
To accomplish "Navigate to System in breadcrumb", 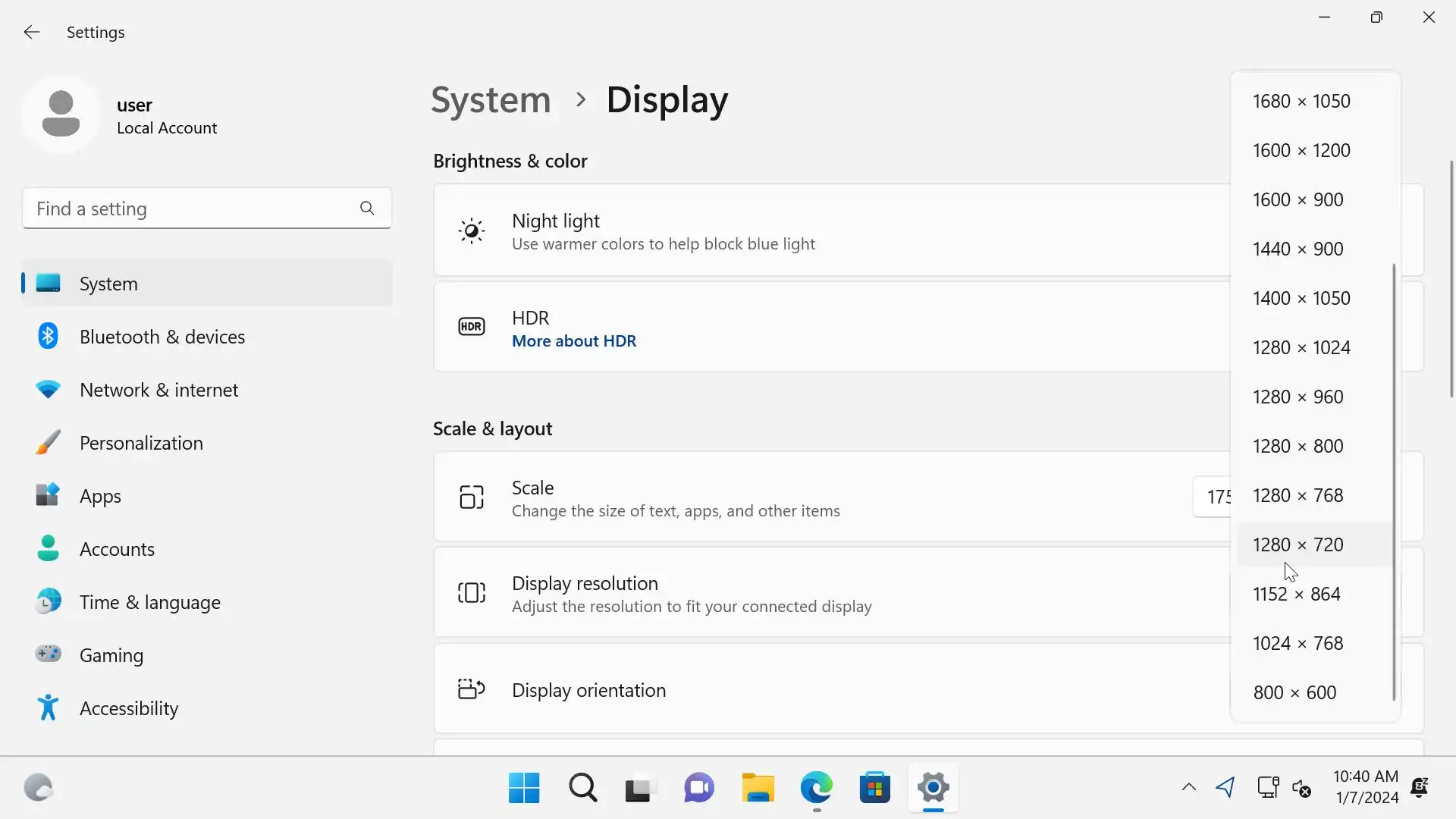I will [491, 100].
